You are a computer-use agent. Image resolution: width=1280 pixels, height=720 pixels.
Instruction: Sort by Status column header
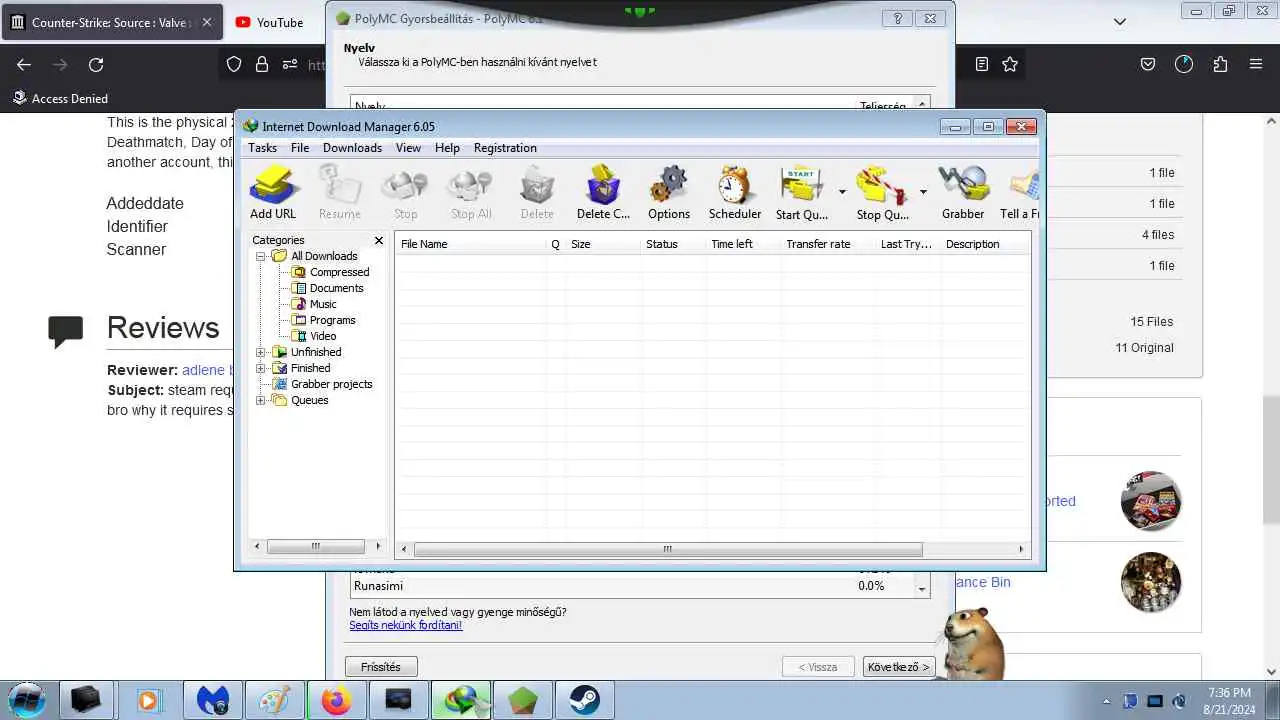[672, 244]
